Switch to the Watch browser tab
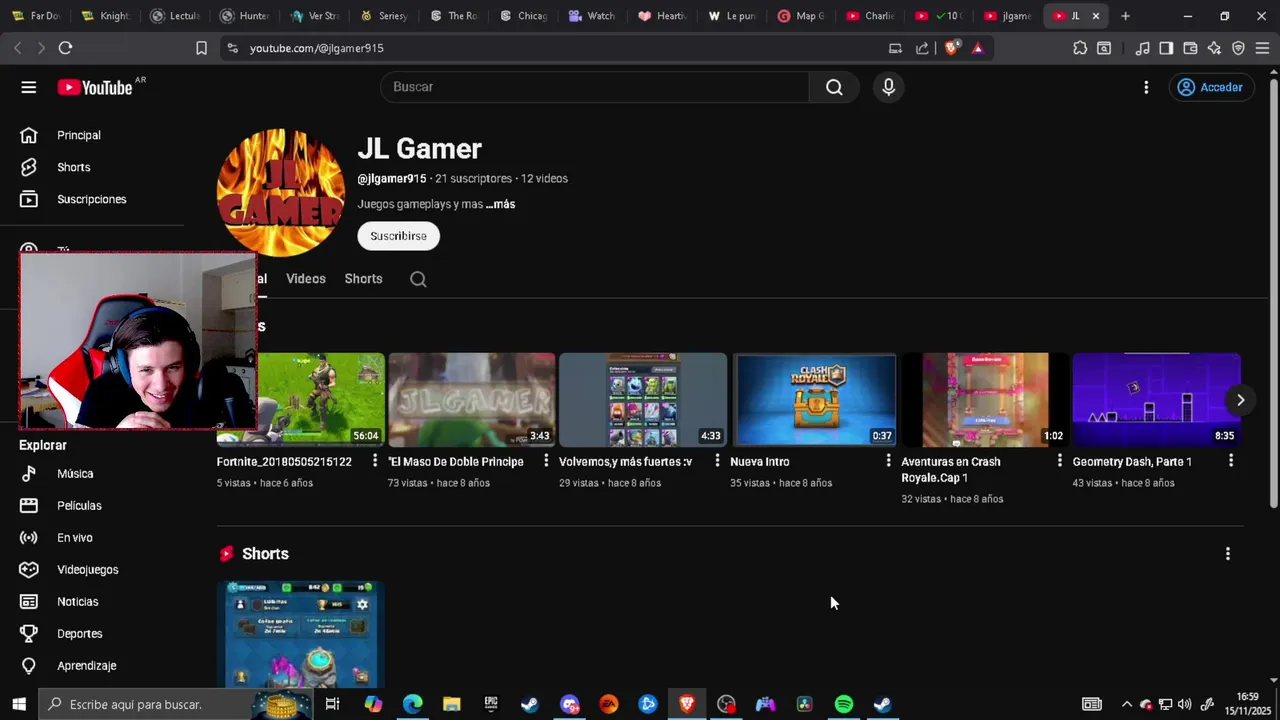Image resolution: width=1280 pixels, height=720 pixels. pyautogui.click(x=591, y=16)
